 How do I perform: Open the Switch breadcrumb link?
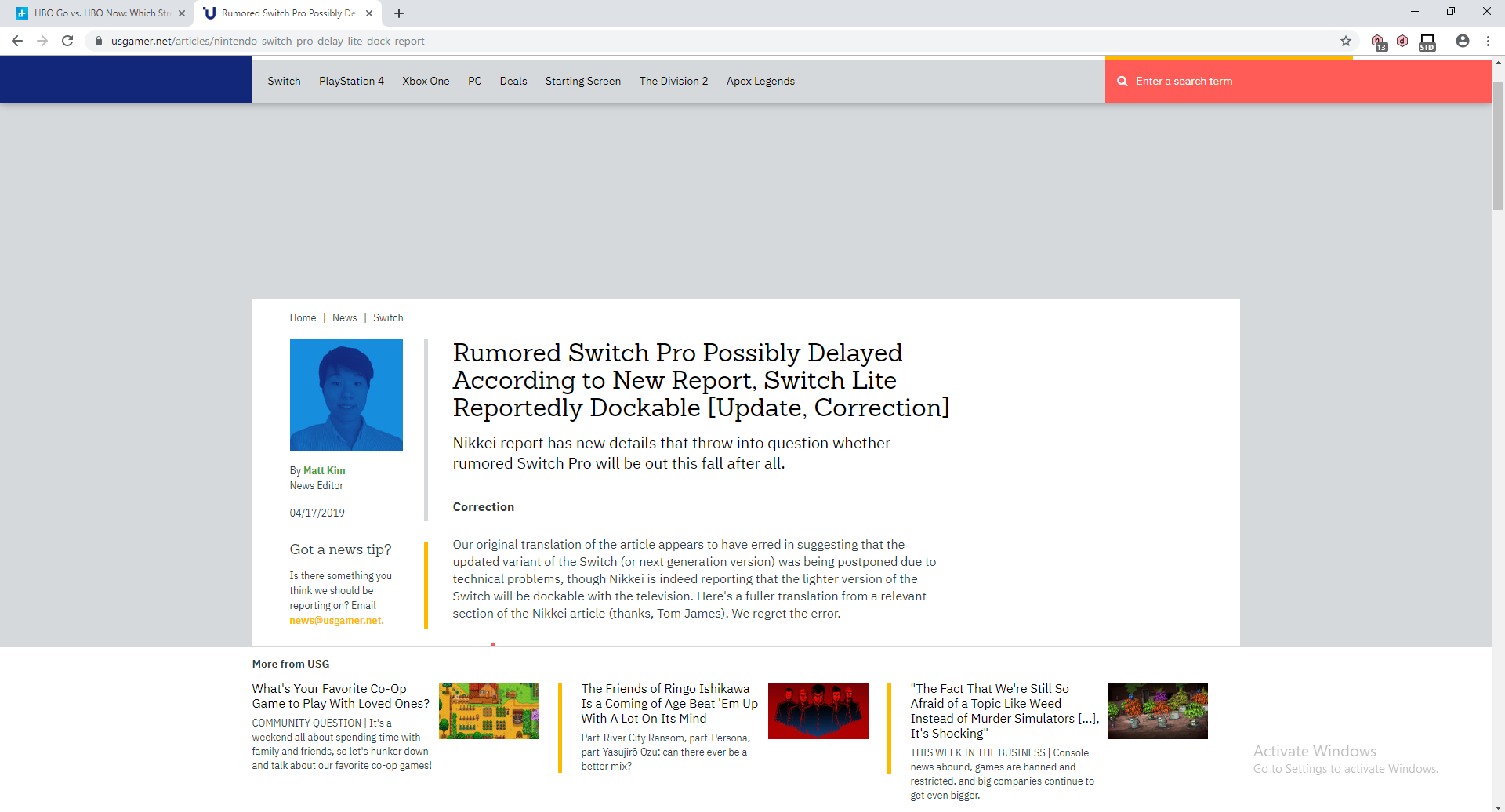[x=388, y=317]
